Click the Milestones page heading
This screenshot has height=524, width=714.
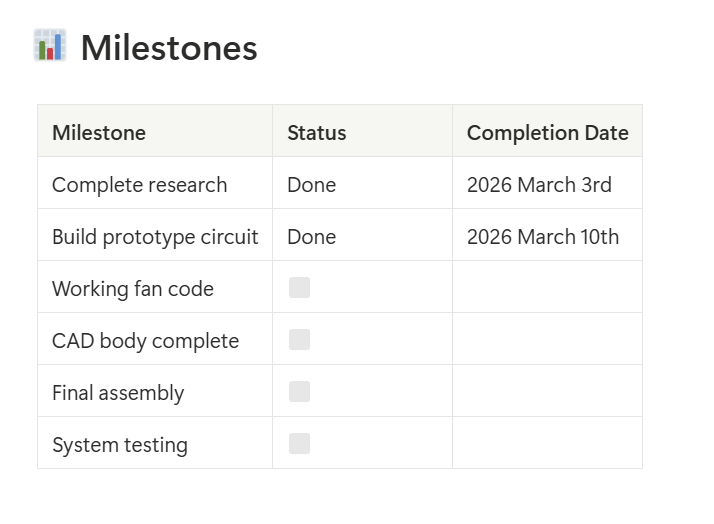pyautogui.click(x=169, y=48)
